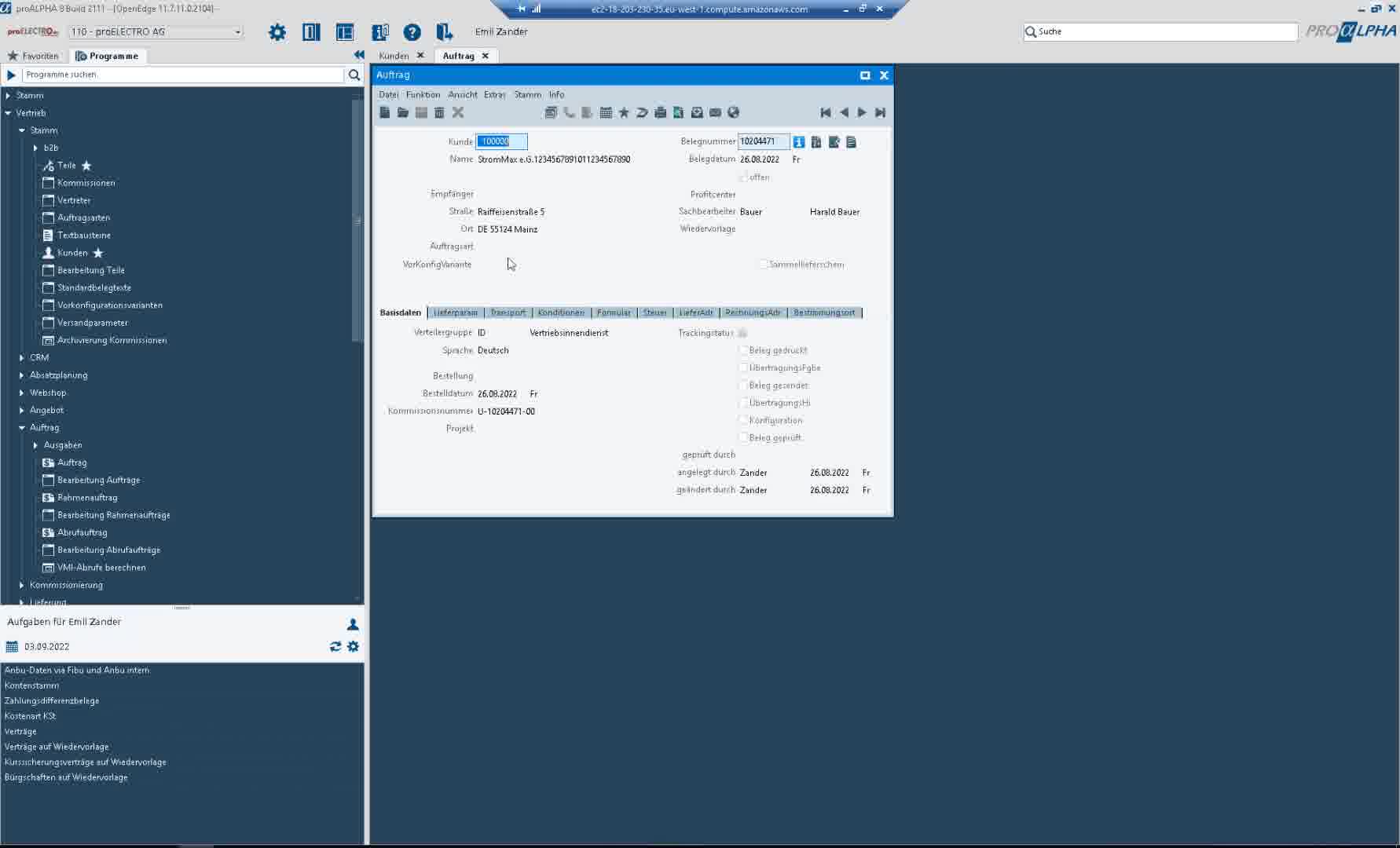Click the search magnifier next to Programme suchen
The width and height of the screenshot is (1400, 848).
354,75
